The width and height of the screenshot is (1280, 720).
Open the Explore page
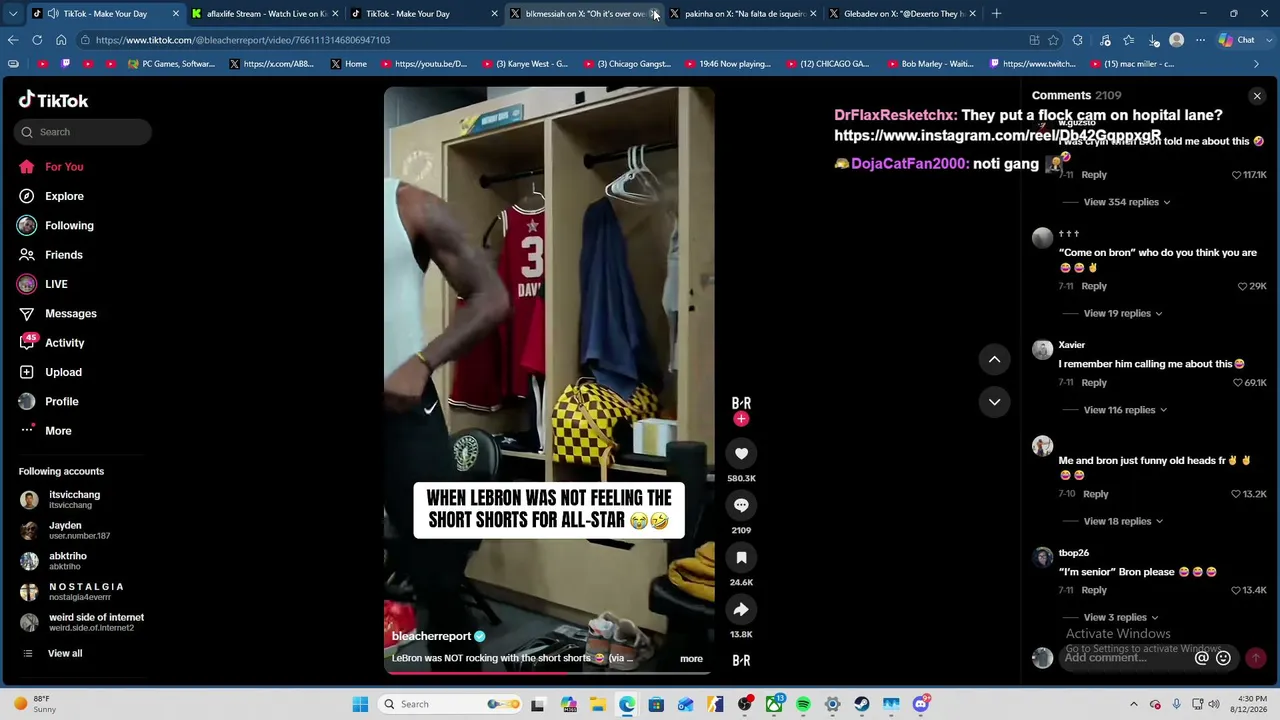pyautogui.click(x=64, y=196)
